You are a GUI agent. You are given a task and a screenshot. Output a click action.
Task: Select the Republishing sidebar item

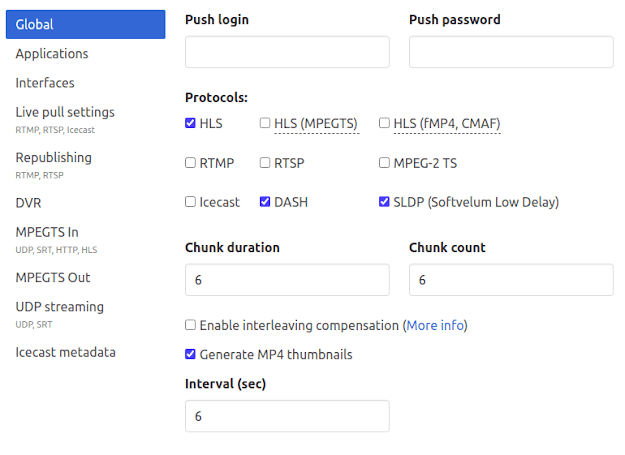53,158
